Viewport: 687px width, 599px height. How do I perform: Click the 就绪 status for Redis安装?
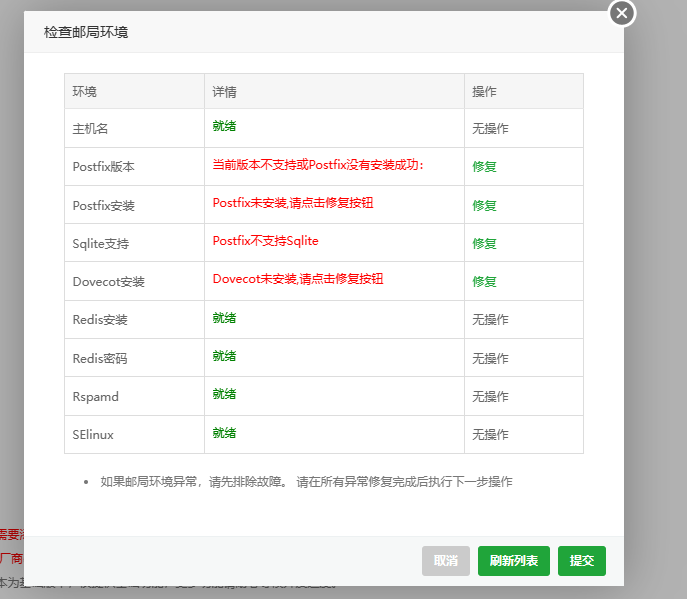(224, 318)
